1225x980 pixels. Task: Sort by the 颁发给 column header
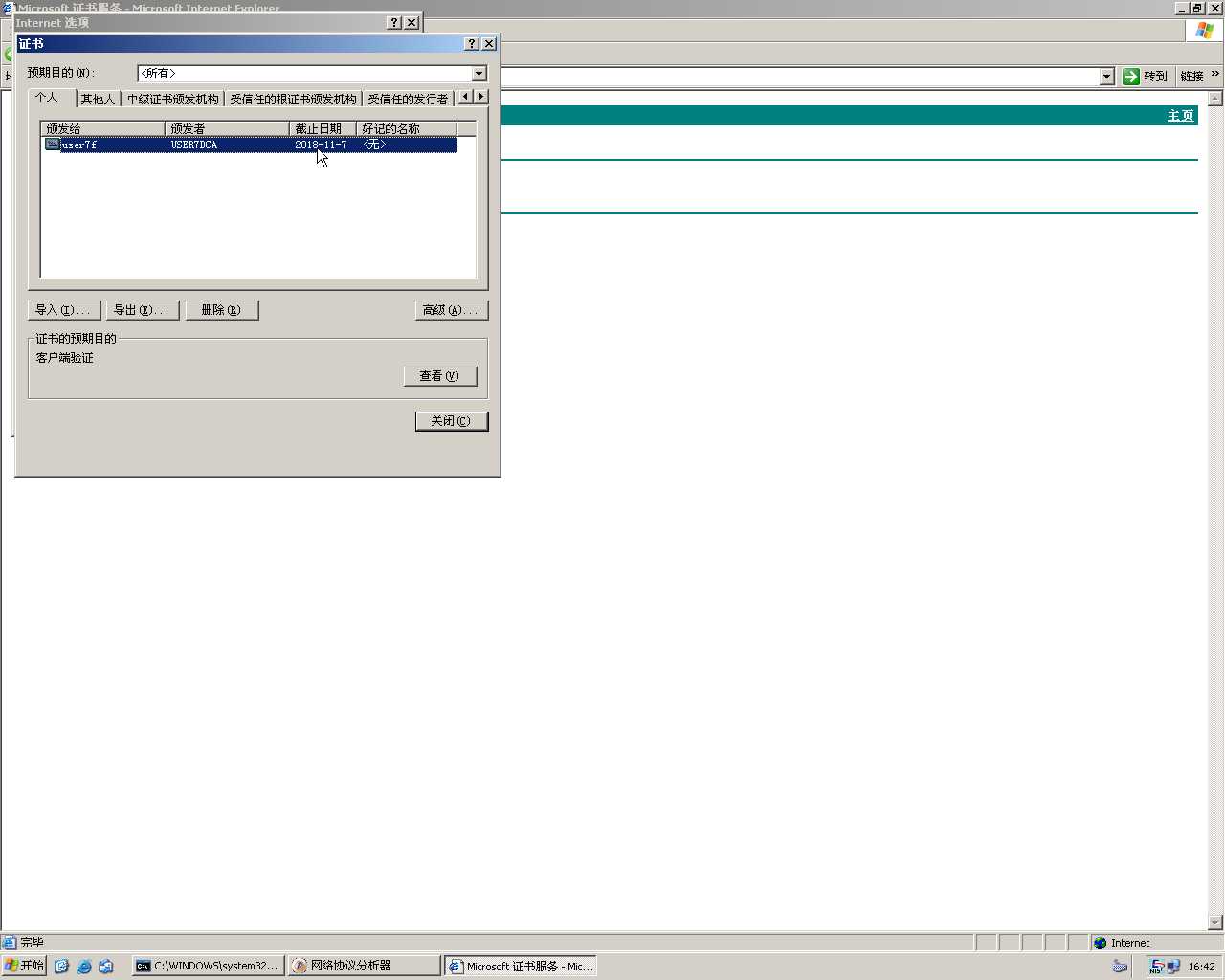pos(102,128)
